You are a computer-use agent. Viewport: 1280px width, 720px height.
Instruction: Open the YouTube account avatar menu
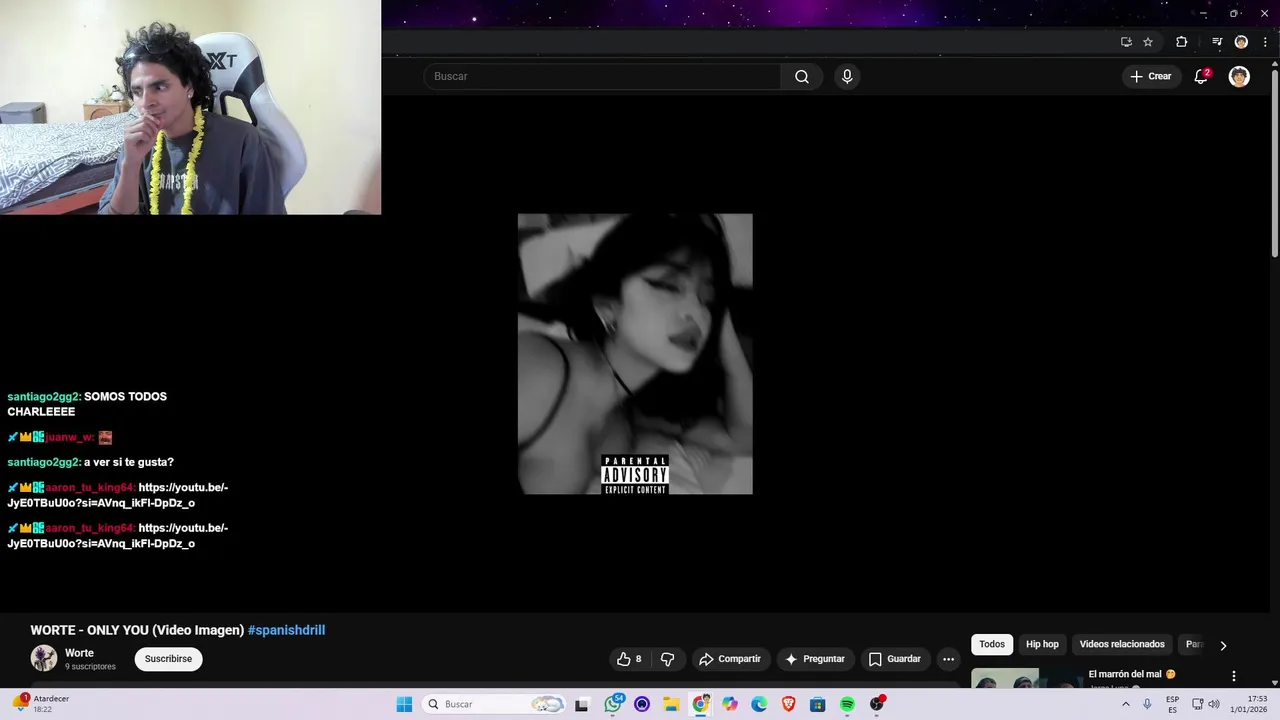[1239, 76]
